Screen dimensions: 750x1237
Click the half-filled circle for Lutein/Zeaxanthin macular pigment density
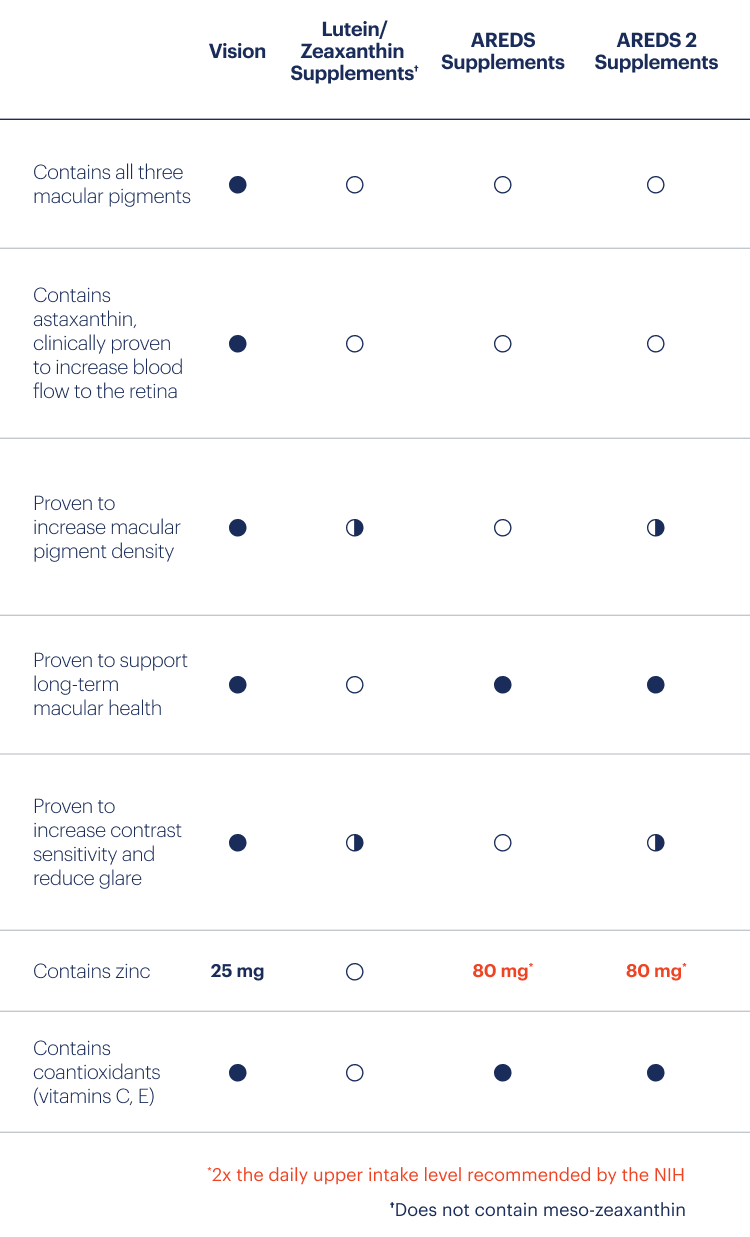point(354,528)
